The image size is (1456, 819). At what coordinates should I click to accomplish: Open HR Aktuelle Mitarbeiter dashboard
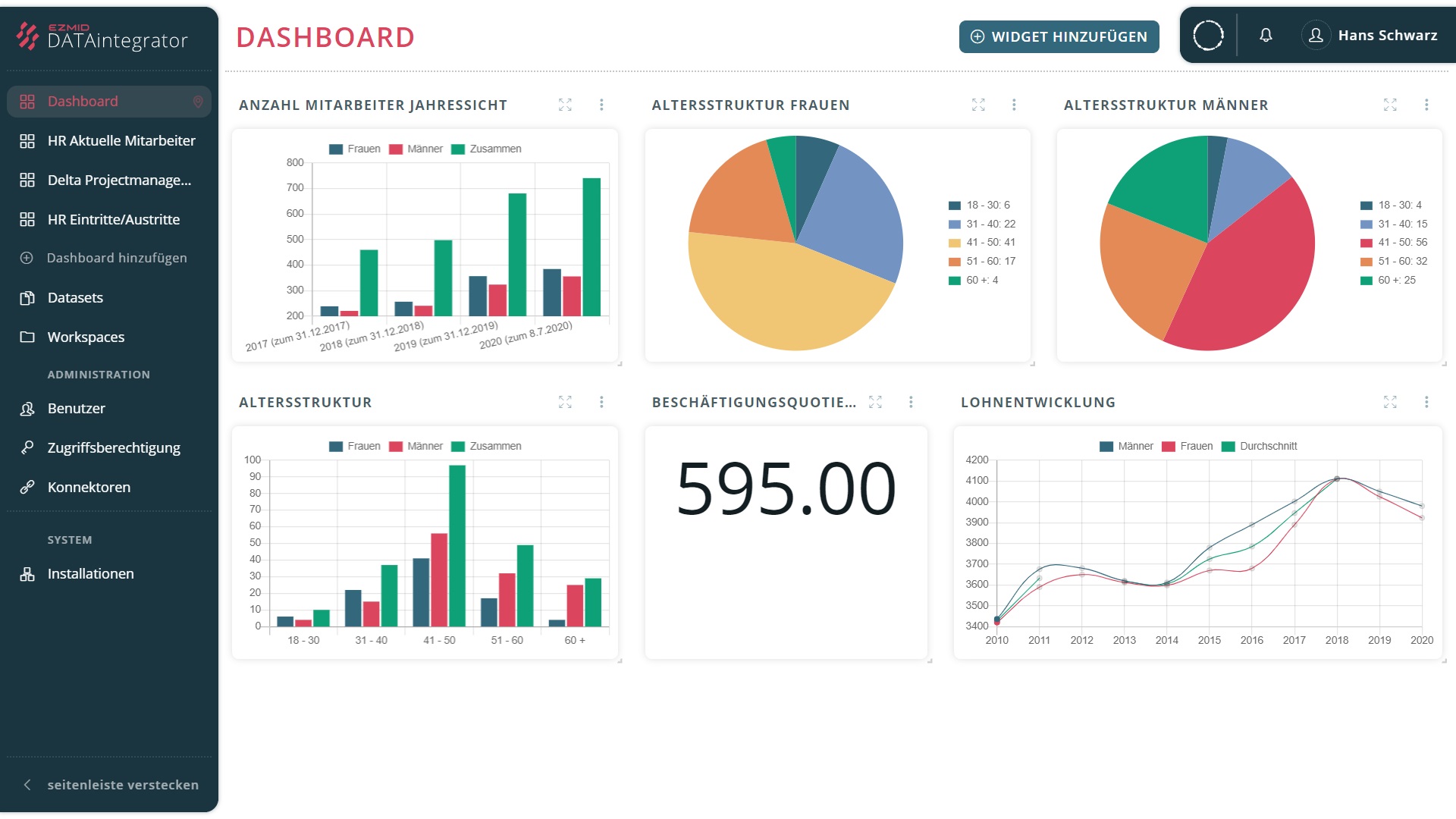pos(109,141)
